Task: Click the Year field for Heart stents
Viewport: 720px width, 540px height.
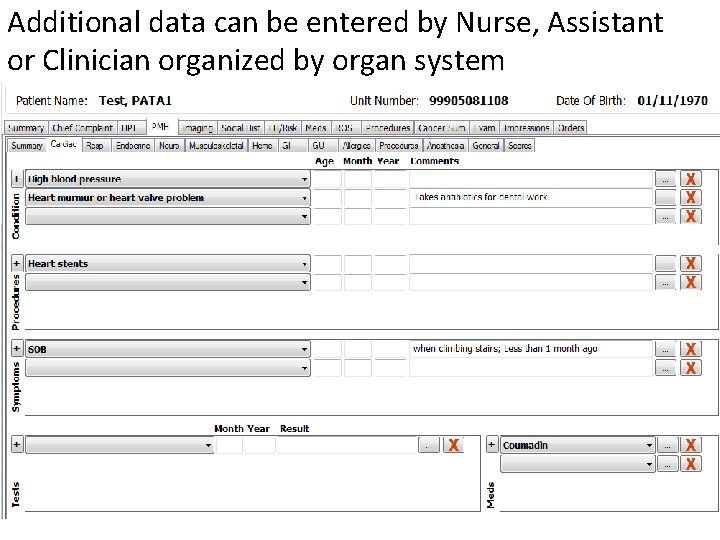Action: pyautogui.click(x=390, y=264)
